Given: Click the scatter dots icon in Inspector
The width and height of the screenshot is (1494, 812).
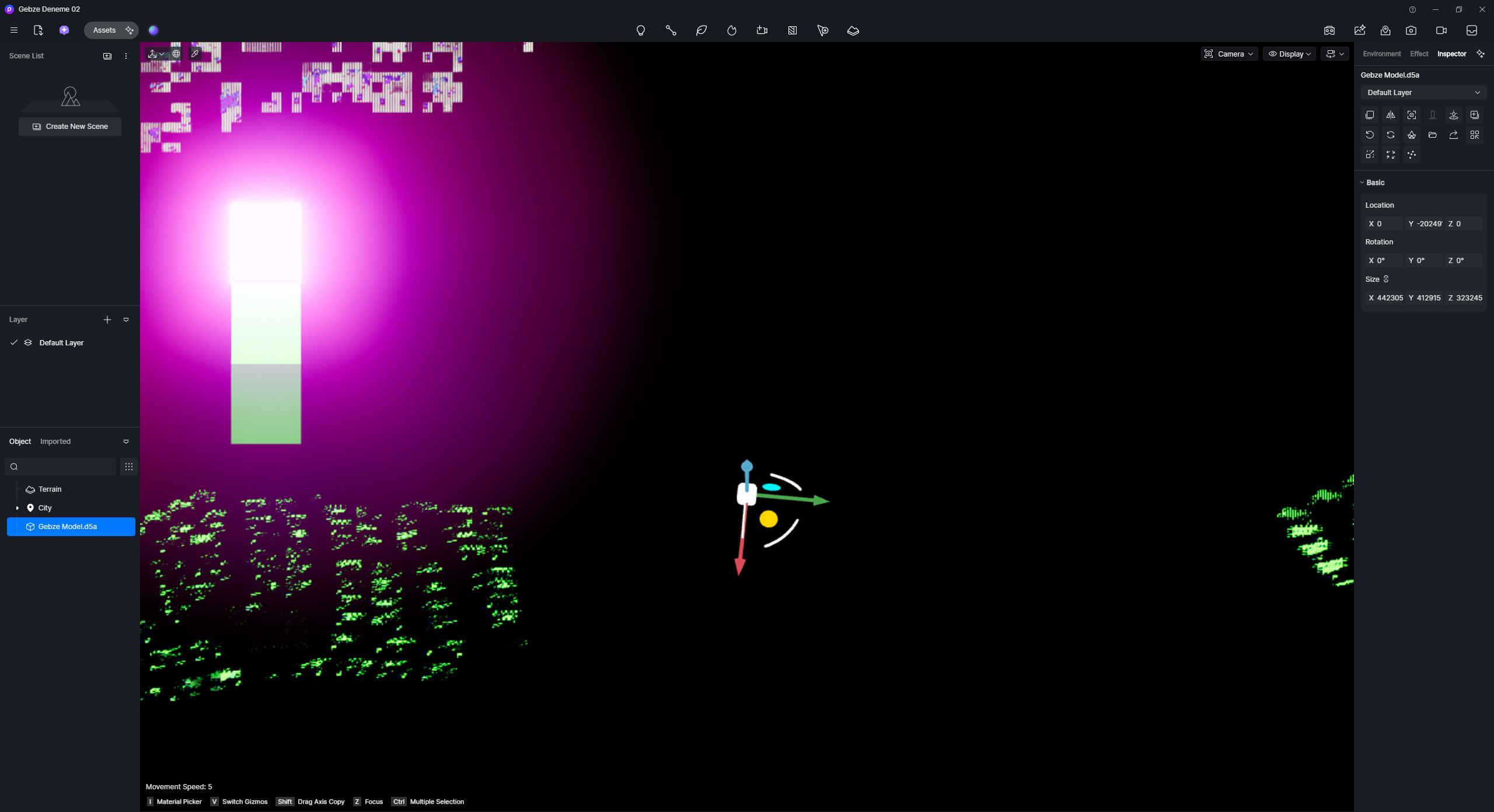Looking at the screenshot, I should [1411, 155].
